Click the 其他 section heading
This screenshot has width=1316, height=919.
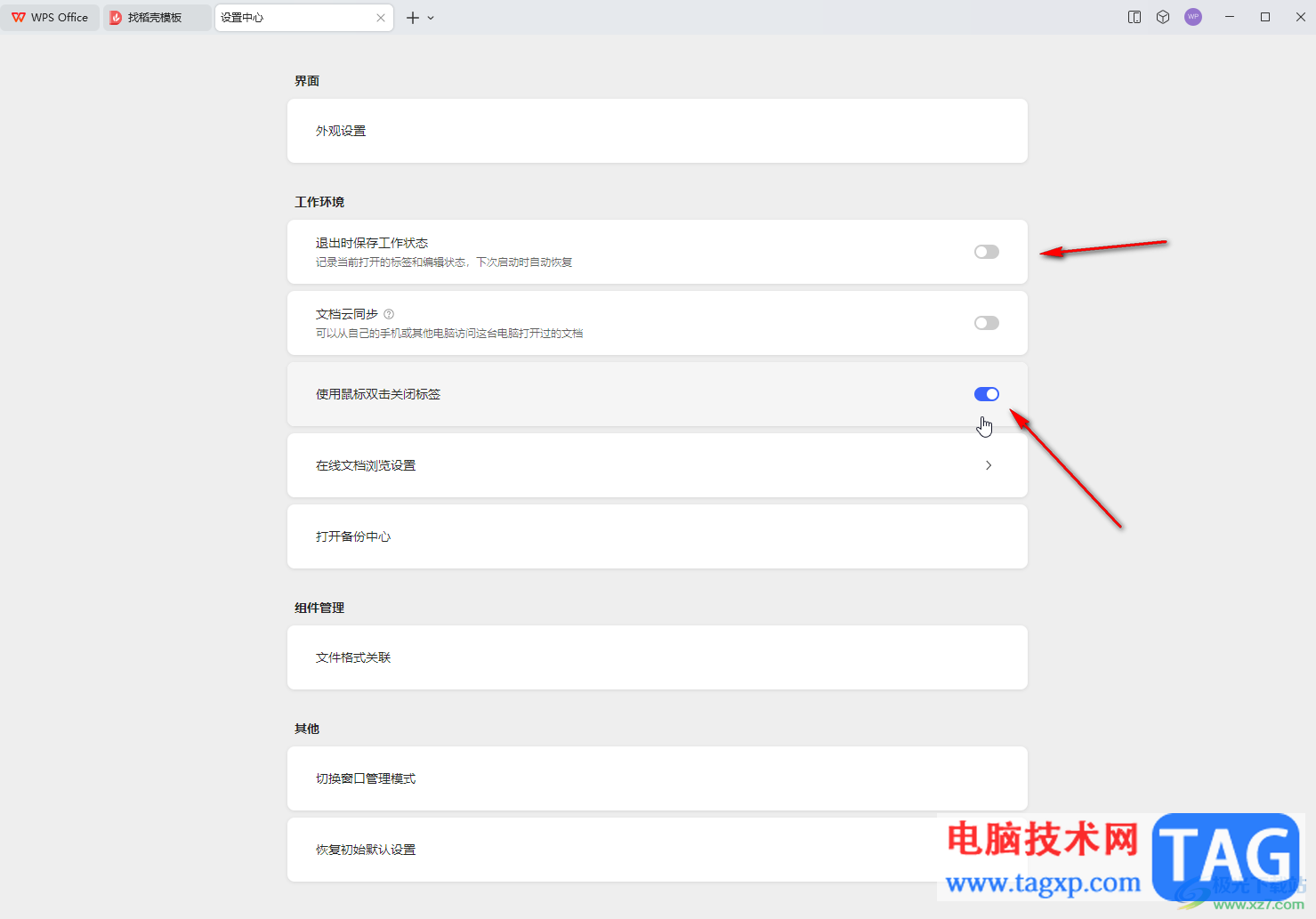pyautogui.click(x=307, y=729)
